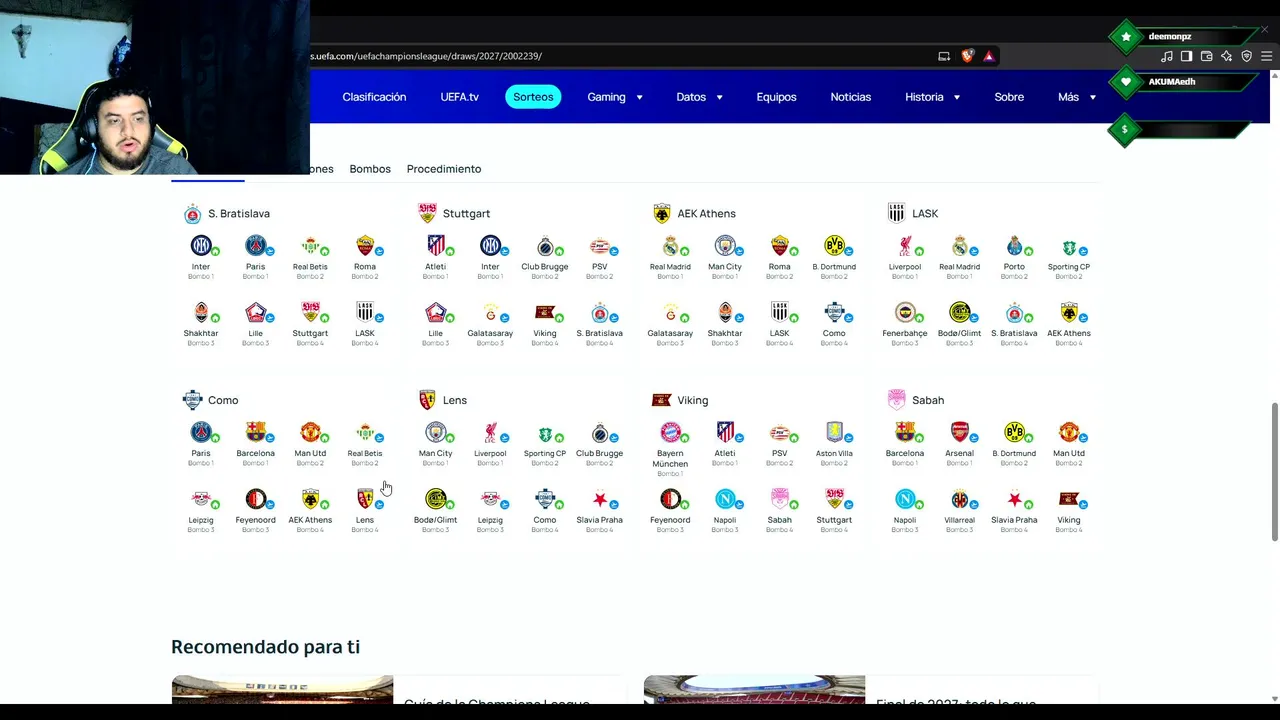Open the browser hamburger menu
1280x720 pixels.
[x=1266, y=56]
